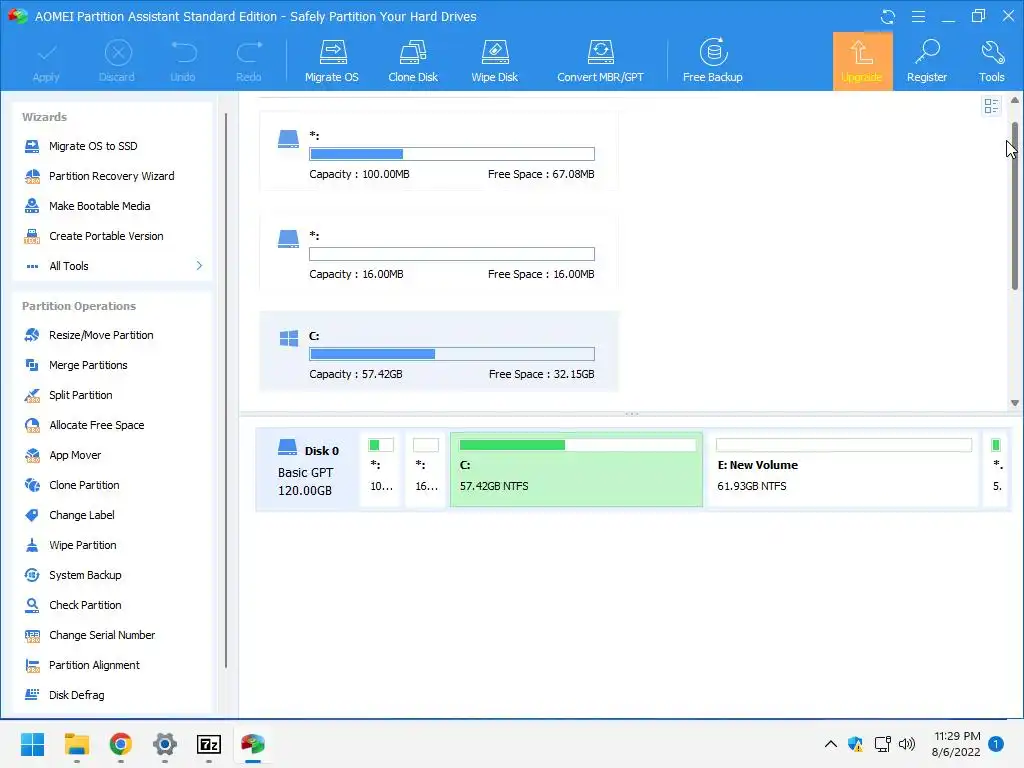Open the hamburger menu in title bar
This screenshot has height=768, width=1024.
918,16
